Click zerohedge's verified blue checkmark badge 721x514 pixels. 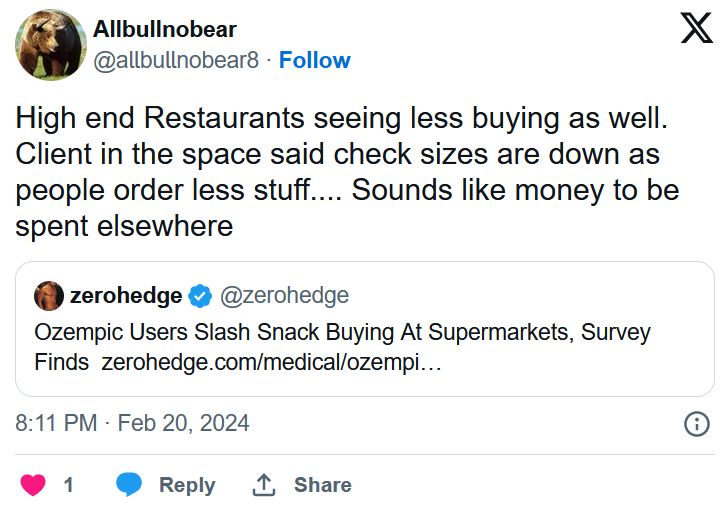click(x=200, y=296)
